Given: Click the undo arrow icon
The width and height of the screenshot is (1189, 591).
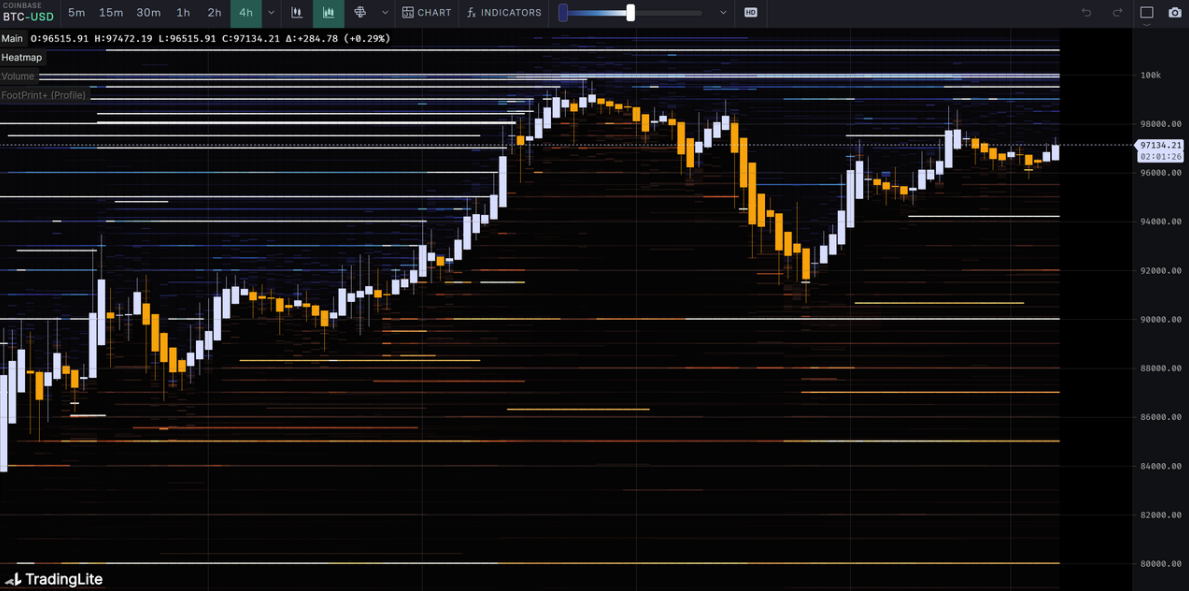Looking at the screenshot, I should coord(1087,13).
